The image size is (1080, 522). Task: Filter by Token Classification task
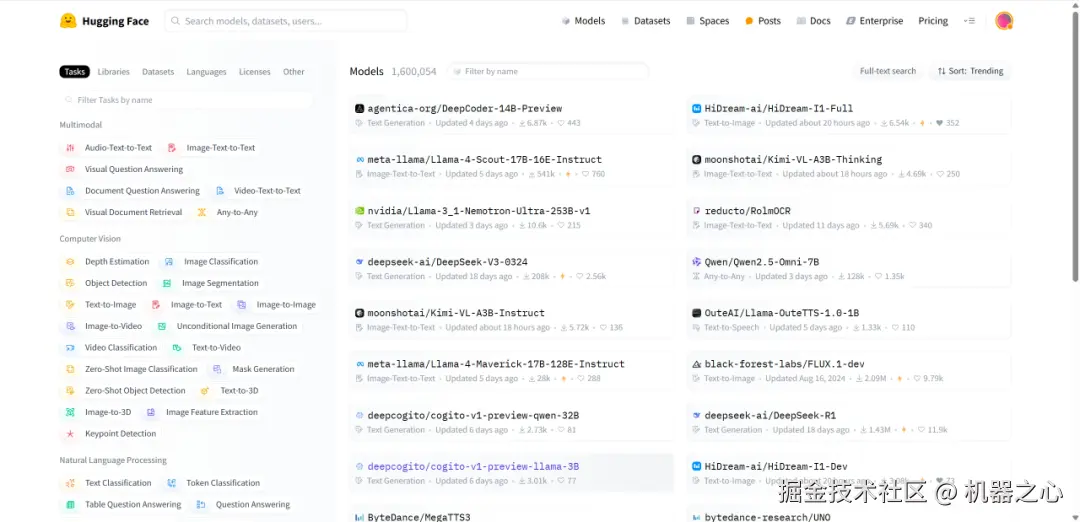tap(214, 483)
